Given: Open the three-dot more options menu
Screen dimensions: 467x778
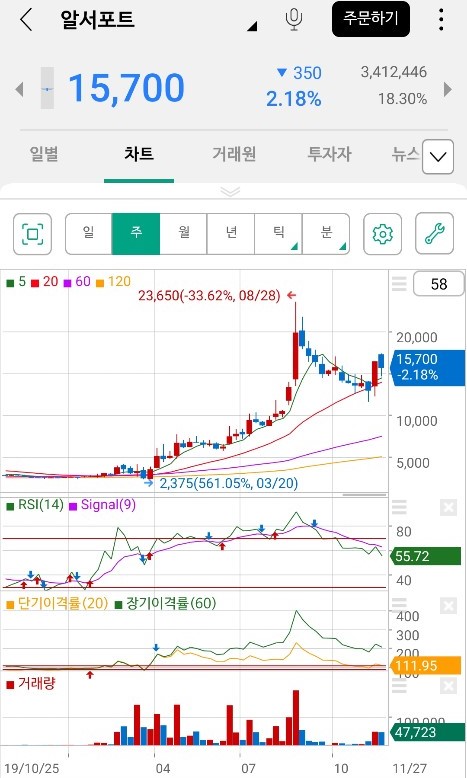Looking at the screenshot, I should [441, 19].
